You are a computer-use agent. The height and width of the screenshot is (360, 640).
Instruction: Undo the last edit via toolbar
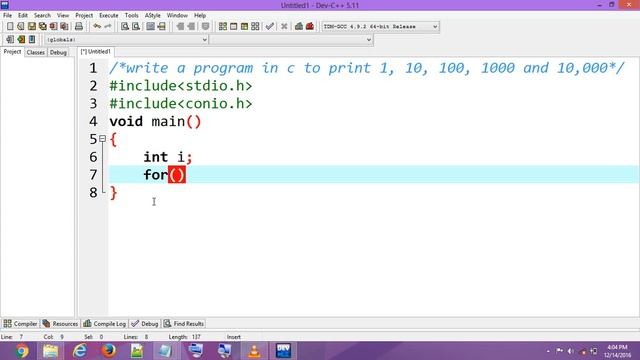[x=97, y=27]
